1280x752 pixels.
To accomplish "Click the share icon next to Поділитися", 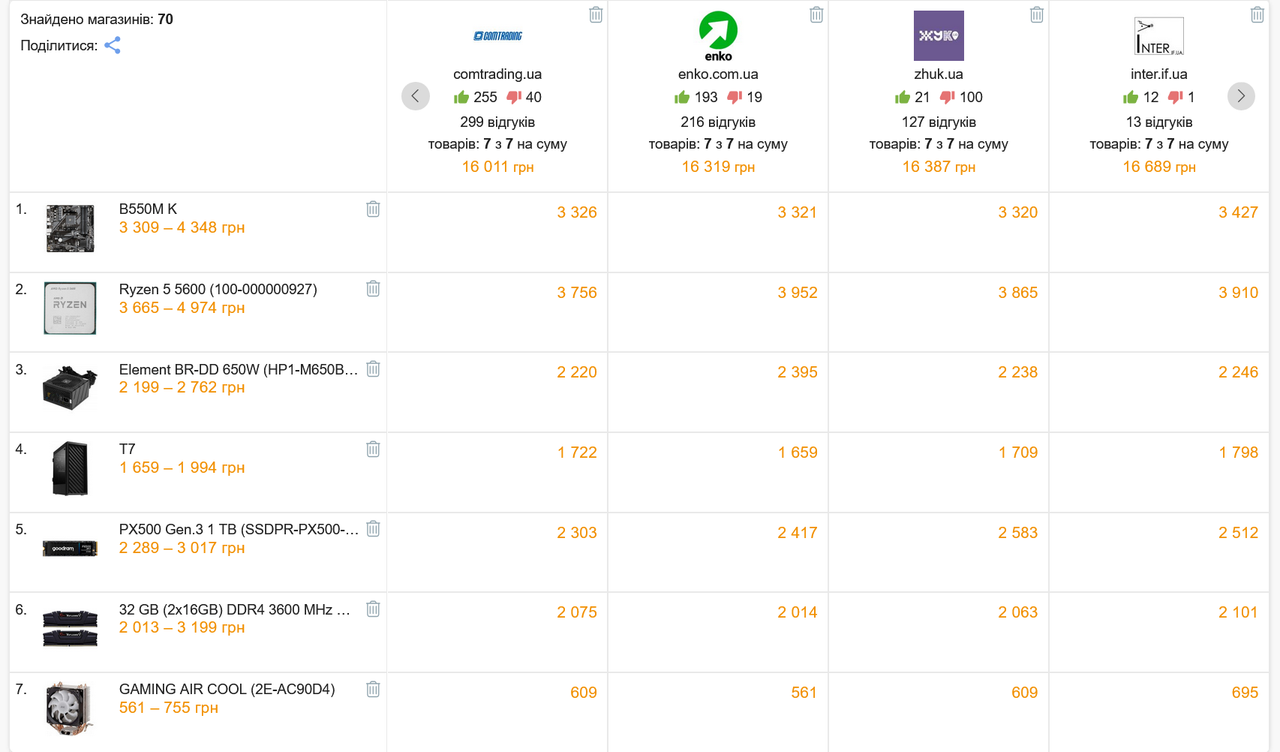I will point(112,45).
